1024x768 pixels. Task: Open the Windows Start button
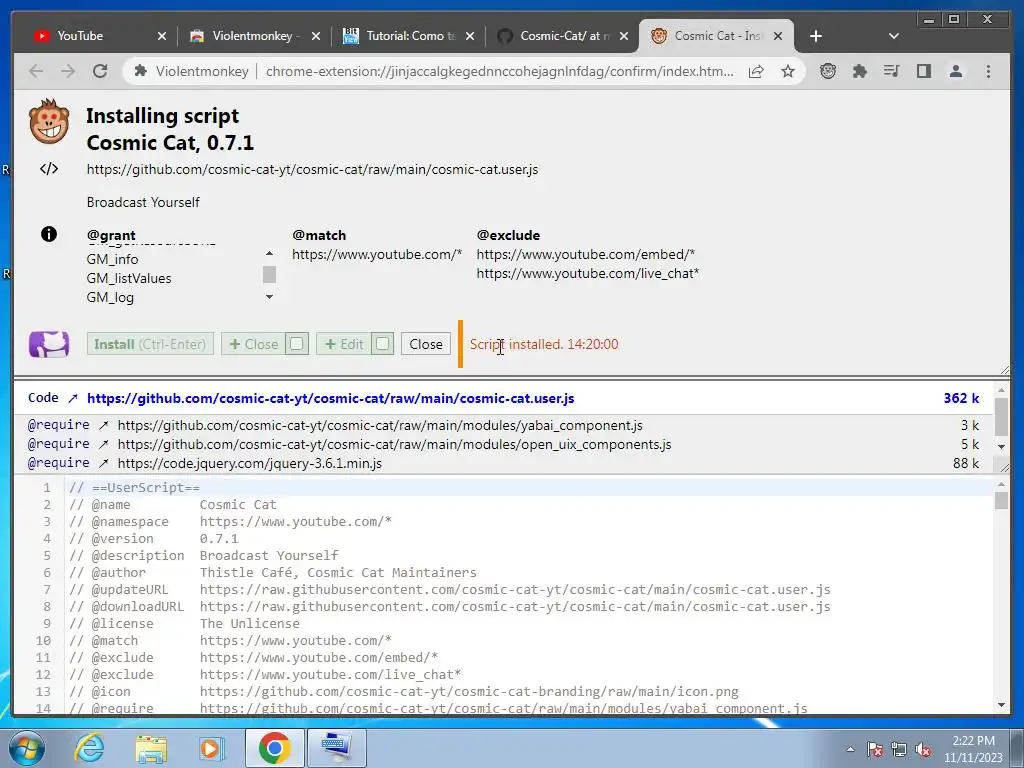[27, 748]
